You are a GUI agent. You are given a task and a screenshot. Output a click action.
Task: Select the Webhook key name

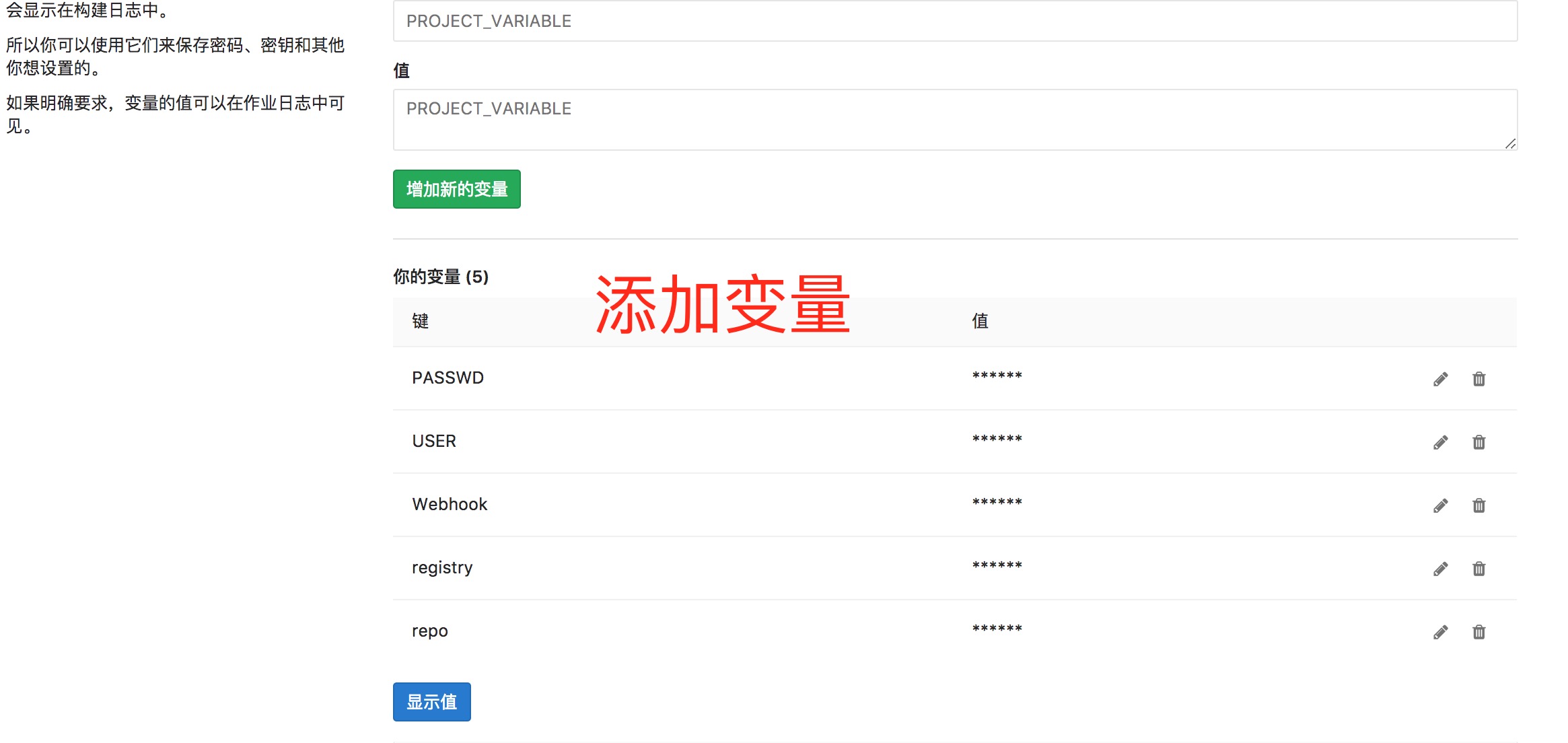(x=450, y=505)
